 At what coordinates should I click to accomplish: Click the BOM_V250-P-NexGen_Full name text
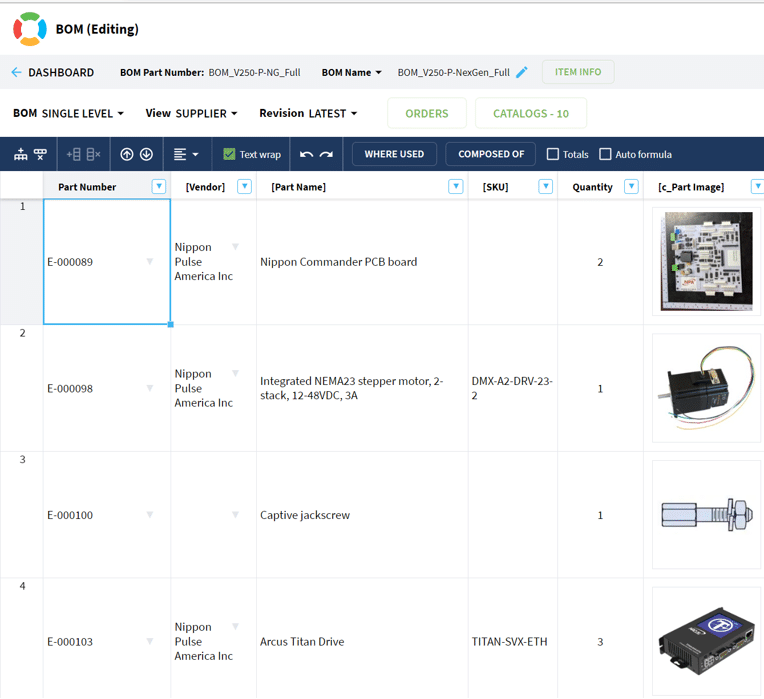[454, 73]
